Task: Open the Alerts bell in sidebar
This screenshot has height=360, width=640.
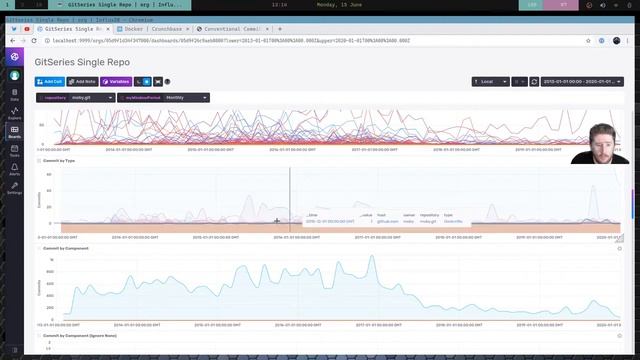Action: pos(14,169)
